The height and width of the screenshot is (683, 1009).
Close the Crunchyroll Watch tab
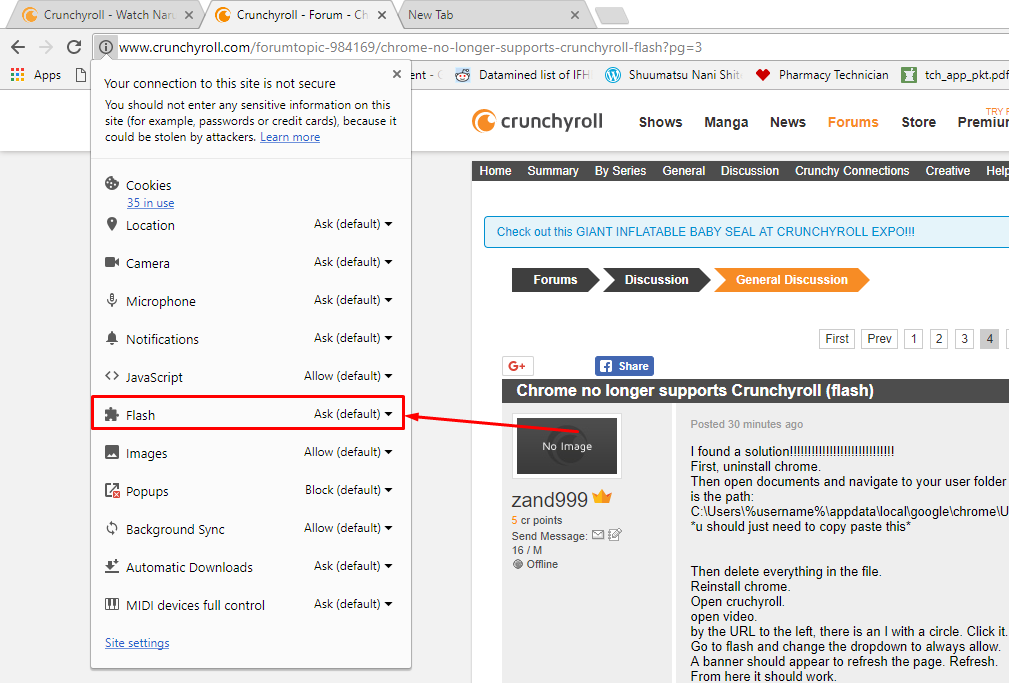[189, 15]
